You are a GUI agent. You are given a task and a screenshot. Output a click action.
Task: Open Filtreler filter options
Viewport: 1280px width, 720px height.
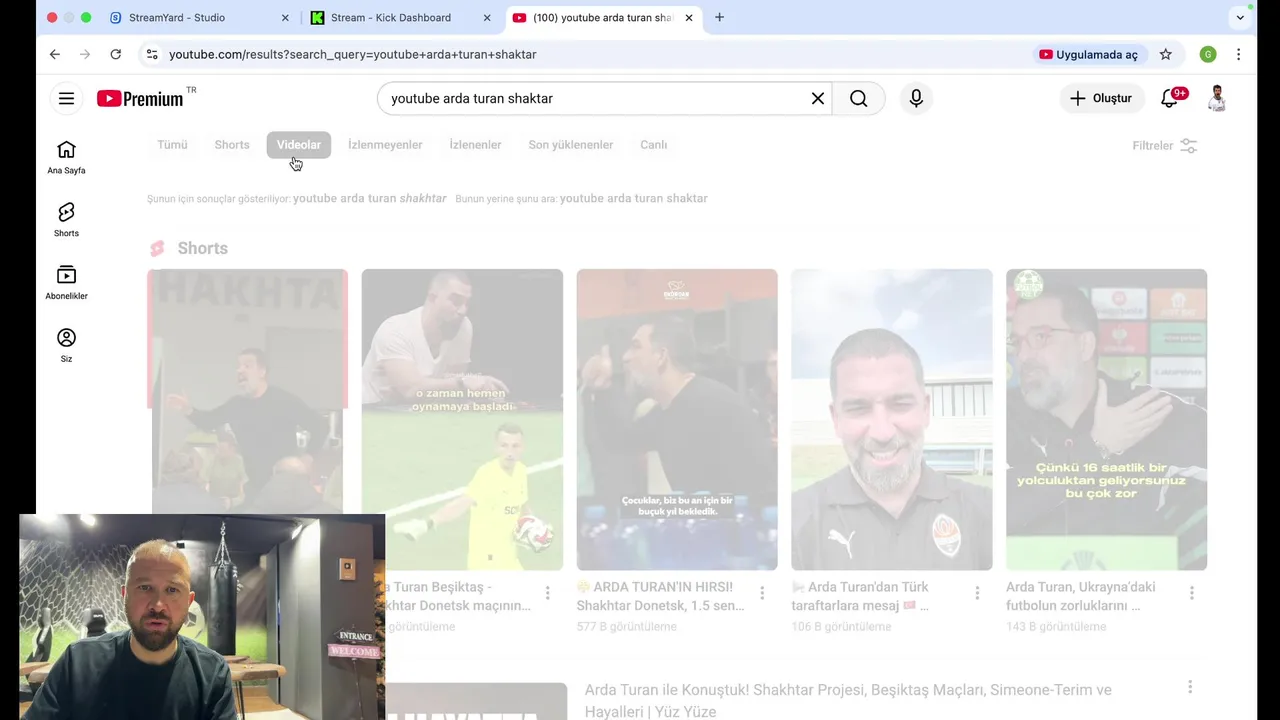[1165, 146]
